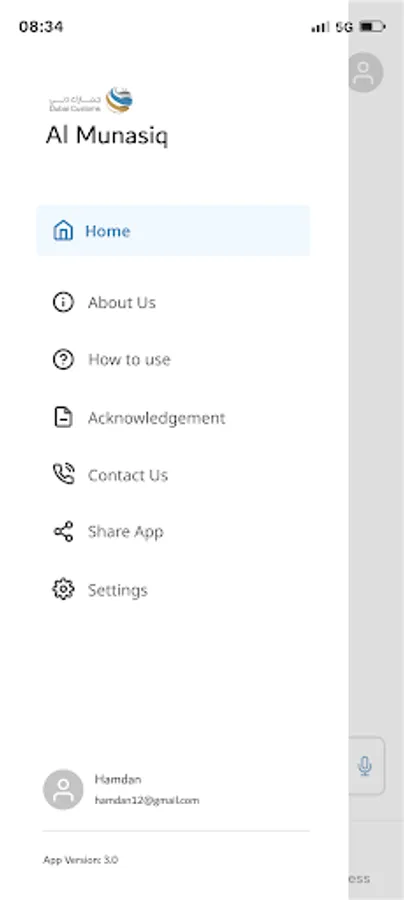Tap the microphone button behind the drawer

tap(365, 766)
